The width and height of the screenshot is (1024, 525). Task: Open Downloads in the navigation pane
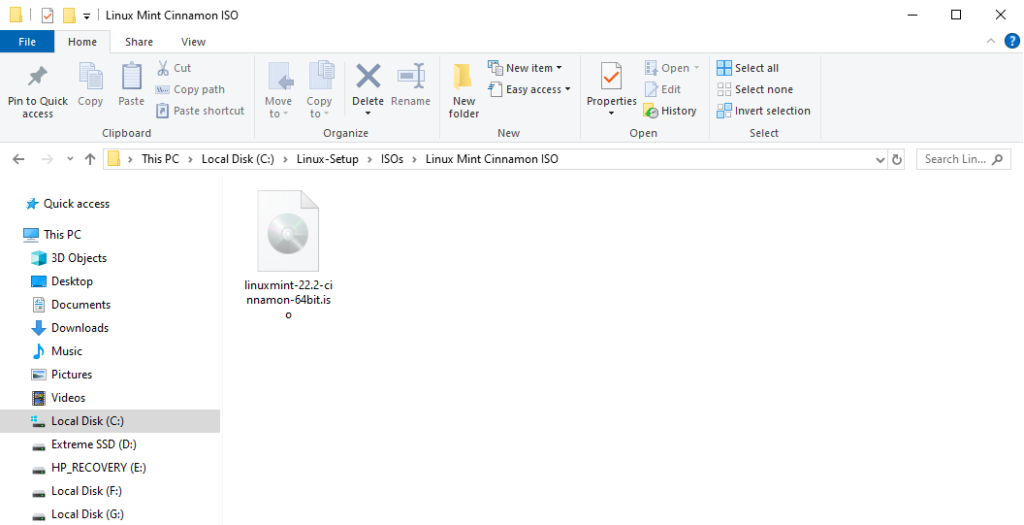coord(79,328)
